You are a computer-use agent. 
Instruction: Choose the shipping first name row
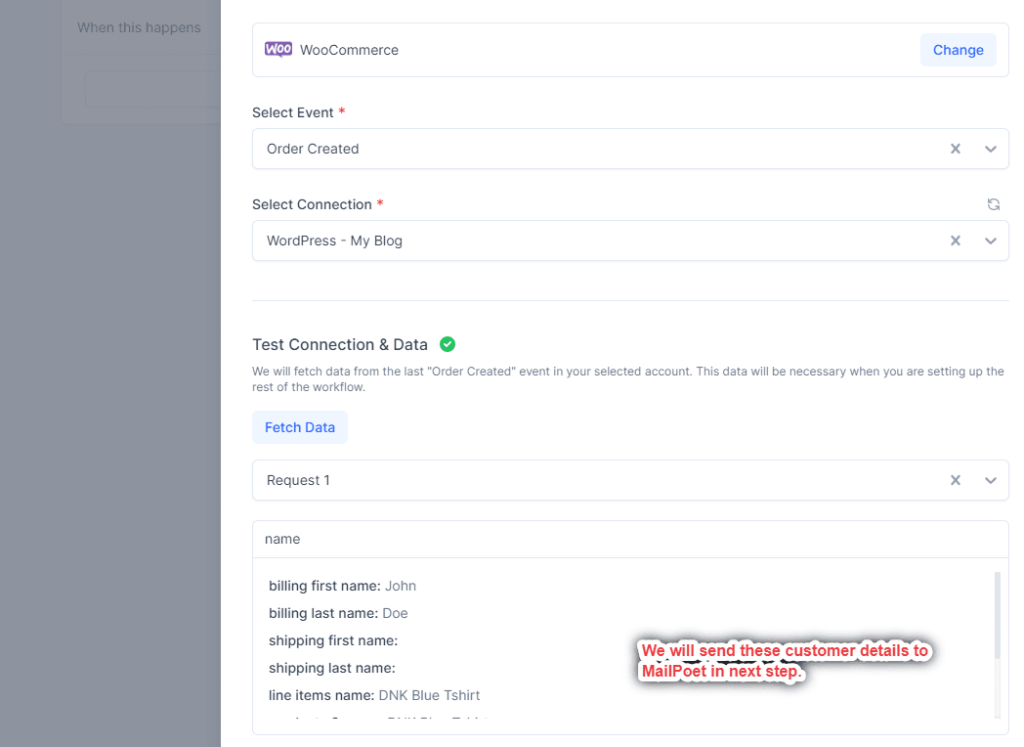click(x=333, y=640)
